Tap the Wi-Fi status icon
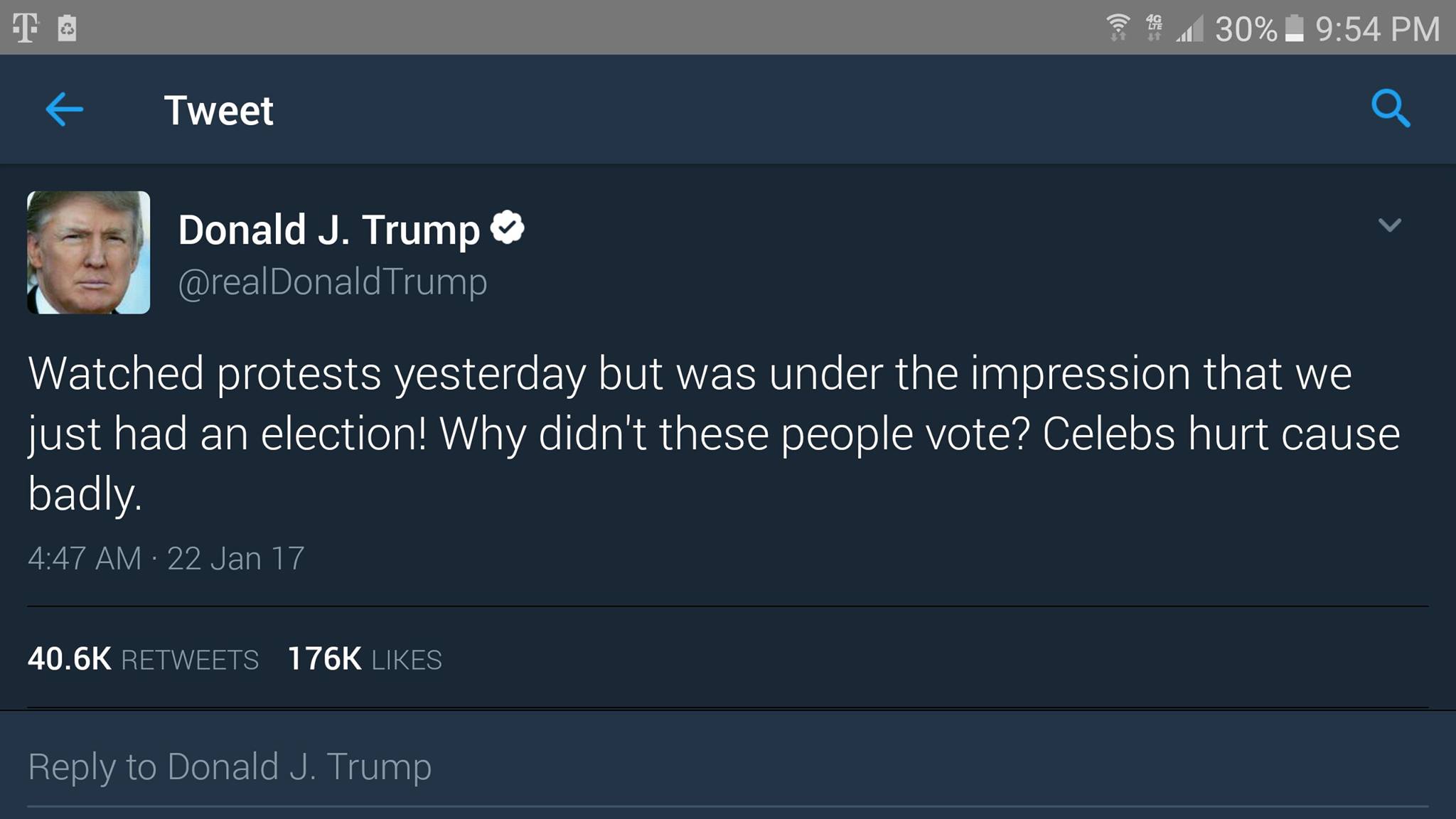Viewport: 1456px width, 819px height. click(x=1118, y=28)
